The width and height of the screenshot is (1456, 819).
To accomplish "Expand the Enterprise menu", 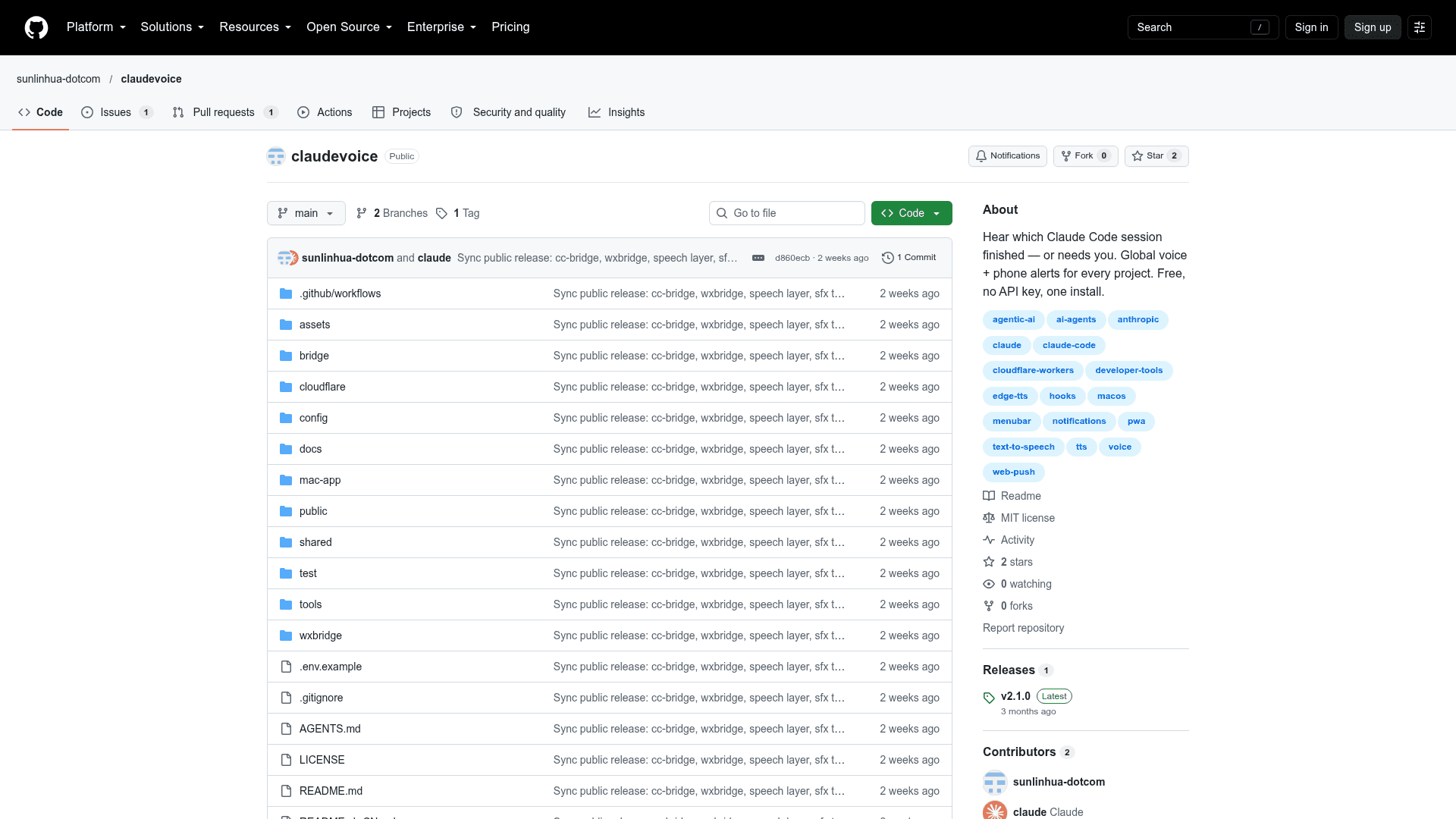I will 442,27.
